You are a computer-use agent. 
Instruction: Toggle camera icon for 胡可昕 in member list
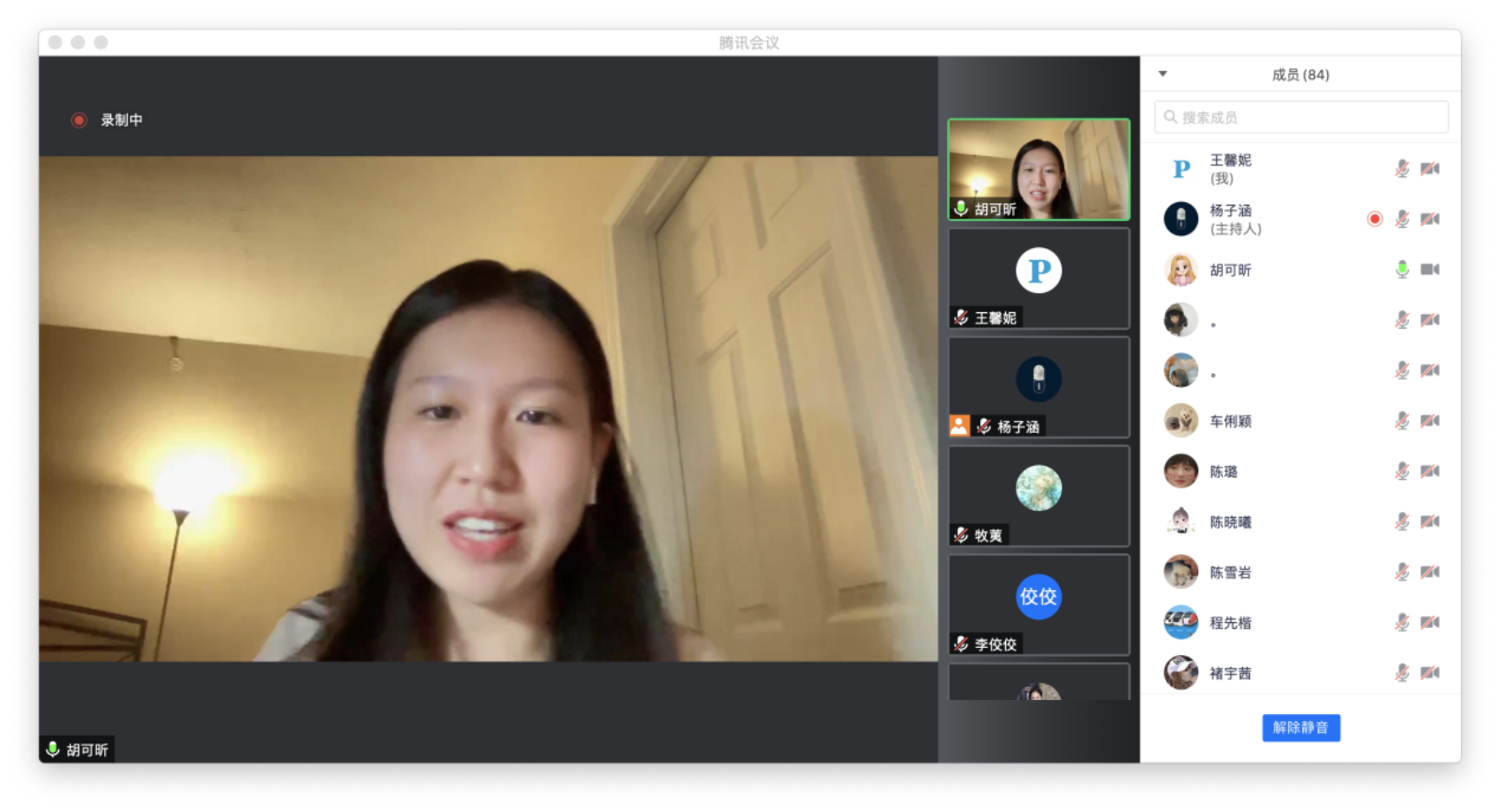(x=1430, y=270)
